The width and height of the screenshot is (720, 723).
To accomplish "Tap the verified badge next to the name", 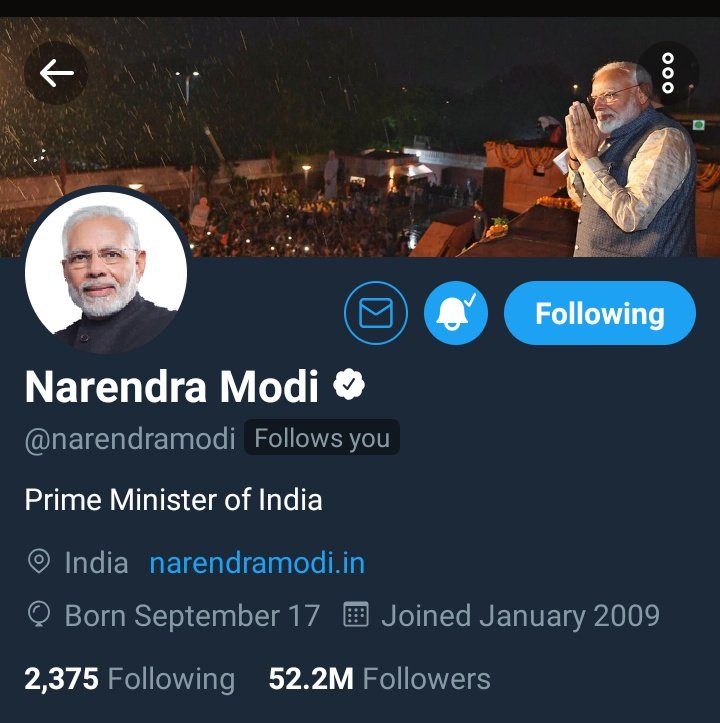I will pos(349,385).
